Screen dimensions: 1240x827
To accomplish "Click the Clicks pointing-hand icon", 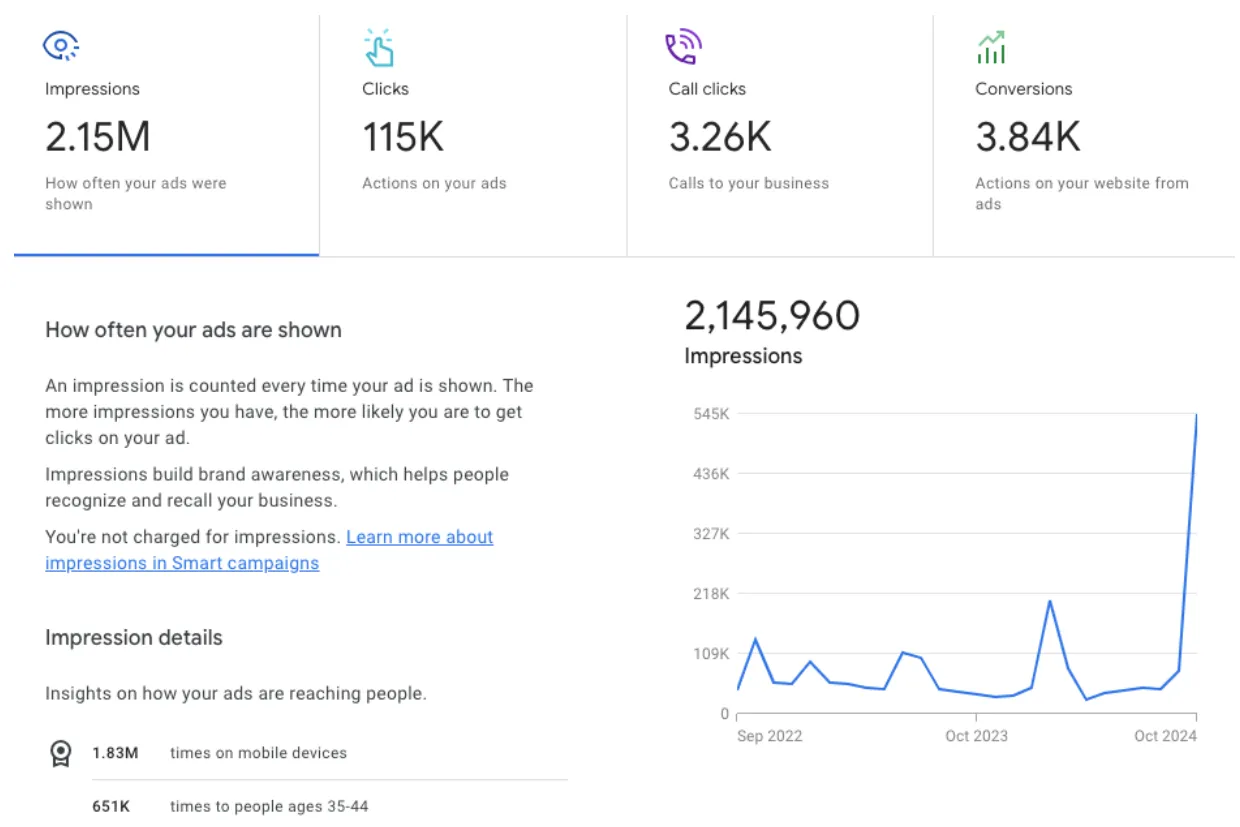I will (x=379, y=47).
